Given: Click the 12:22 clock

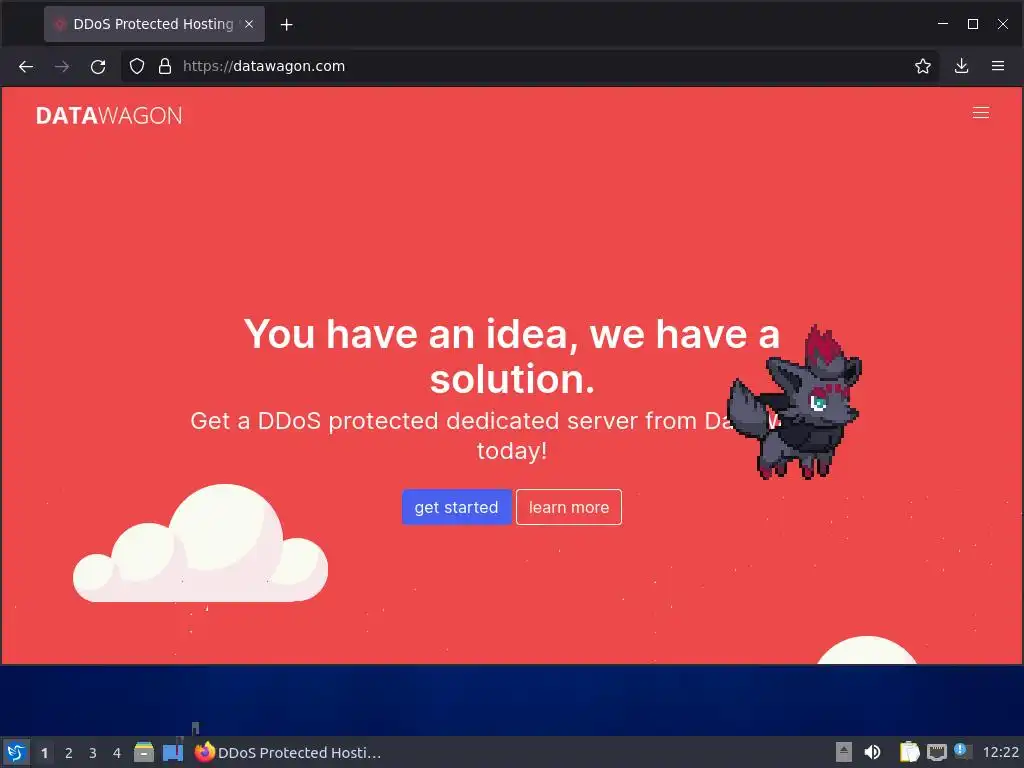Looking at the screenshot, I should click(x=1000, y=752).
